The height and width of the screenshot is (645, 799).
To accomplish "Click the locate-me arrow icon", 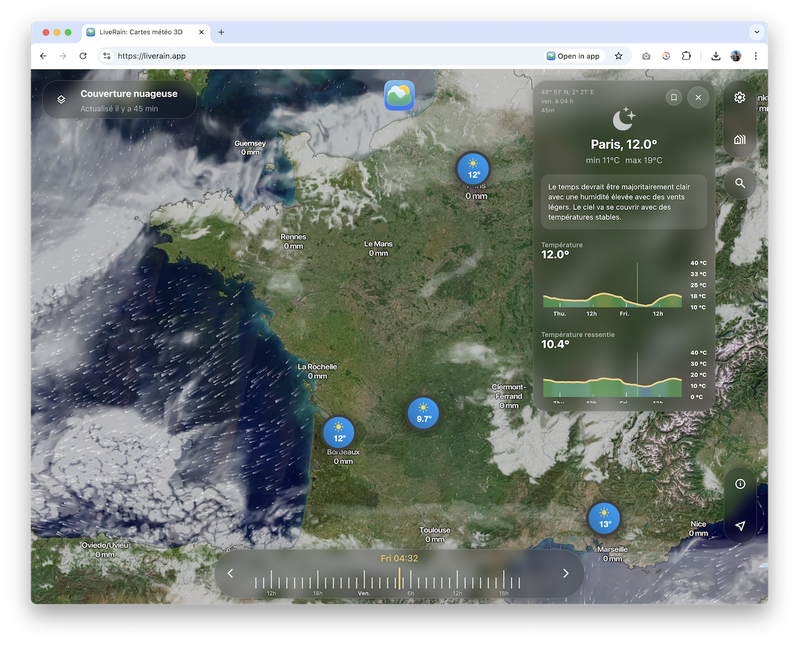I will tap(740, 526).
